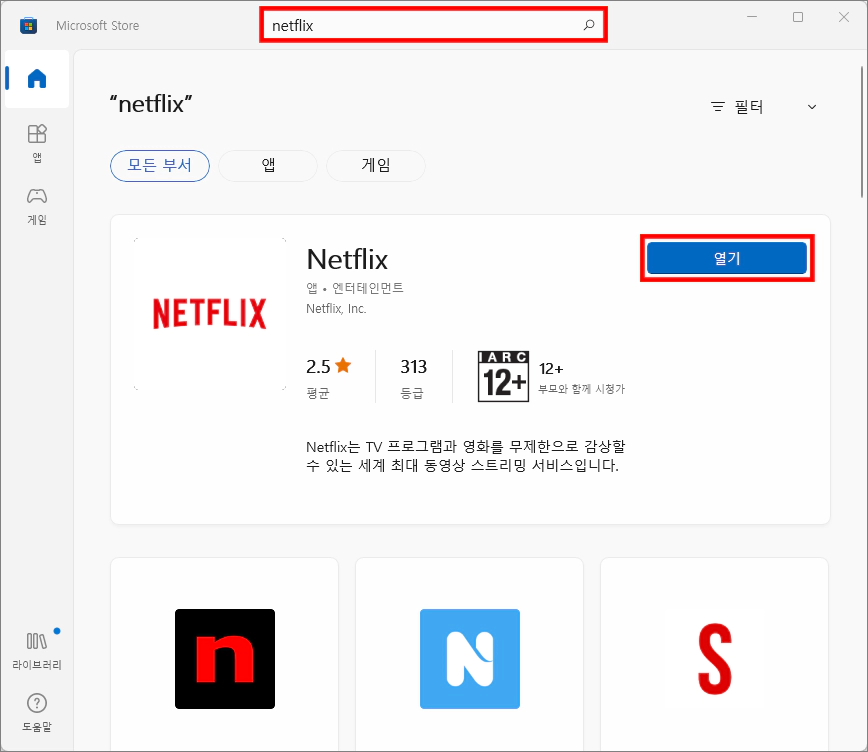
Task: Click the search magnifier icon
Action: [x=589, y=25]
